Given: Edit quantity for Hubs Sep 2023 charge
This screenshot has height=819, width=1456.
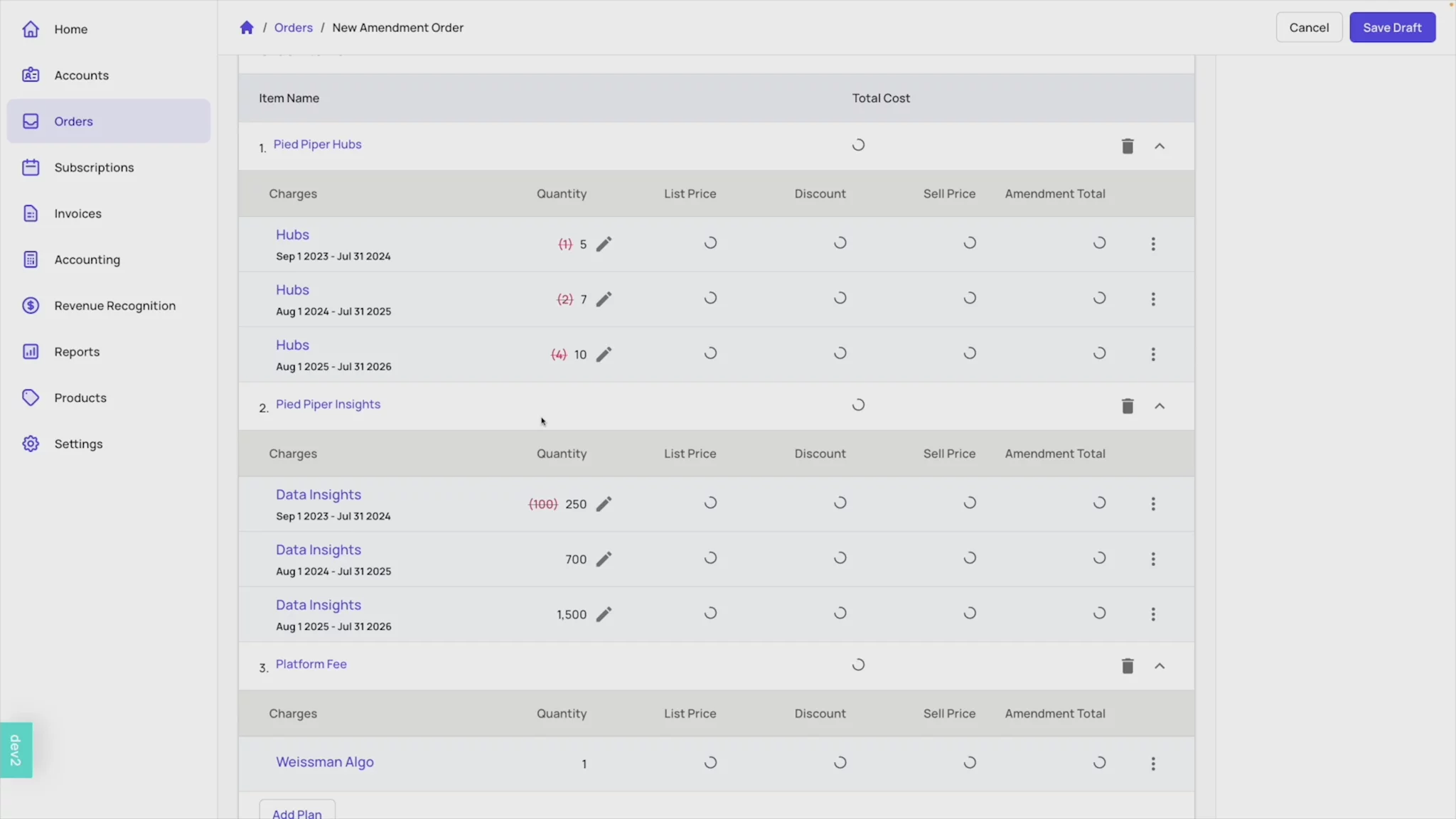Looking at the screenshot, I should pos(604,244).
